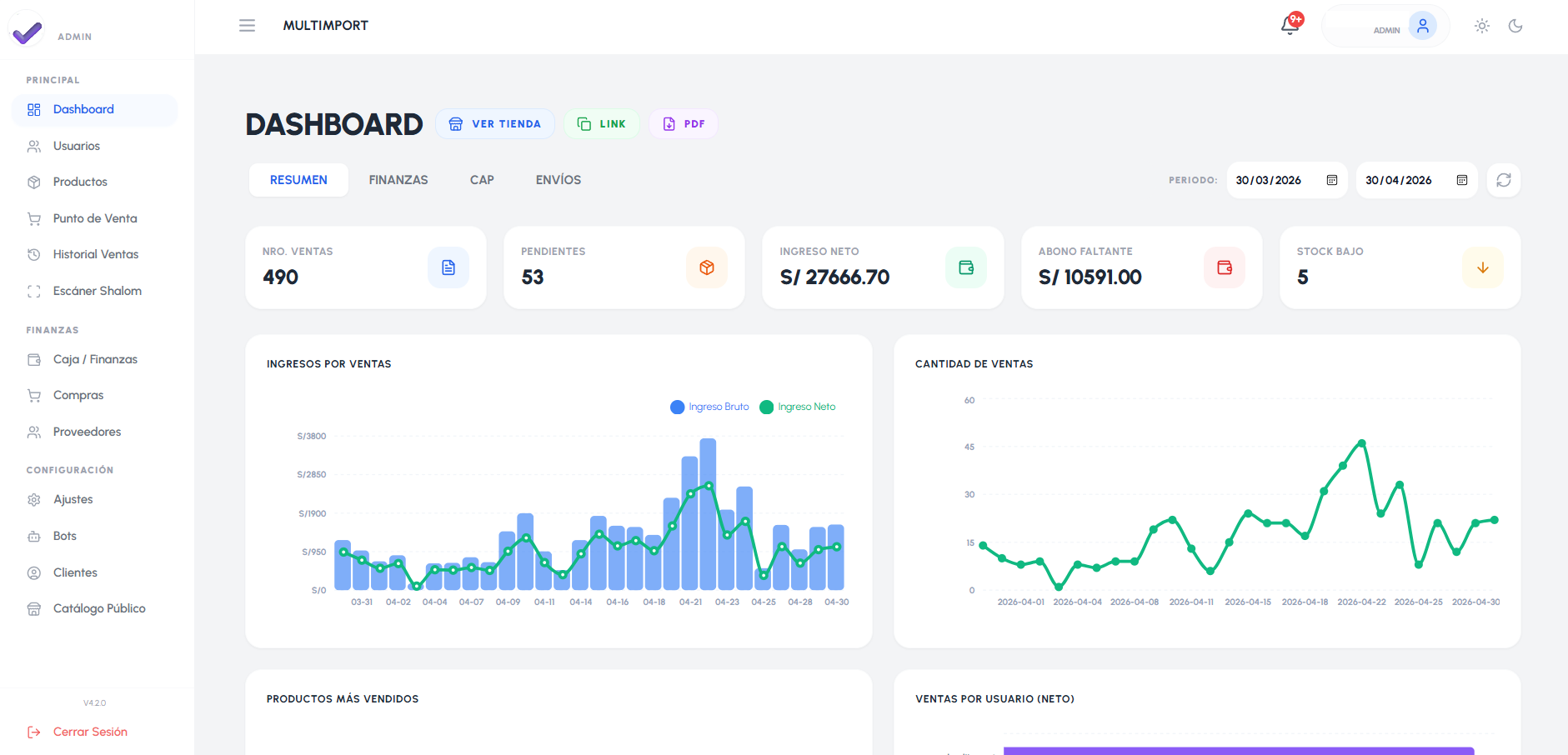Click the Ajustes gear icon

(x=34, y=499)
